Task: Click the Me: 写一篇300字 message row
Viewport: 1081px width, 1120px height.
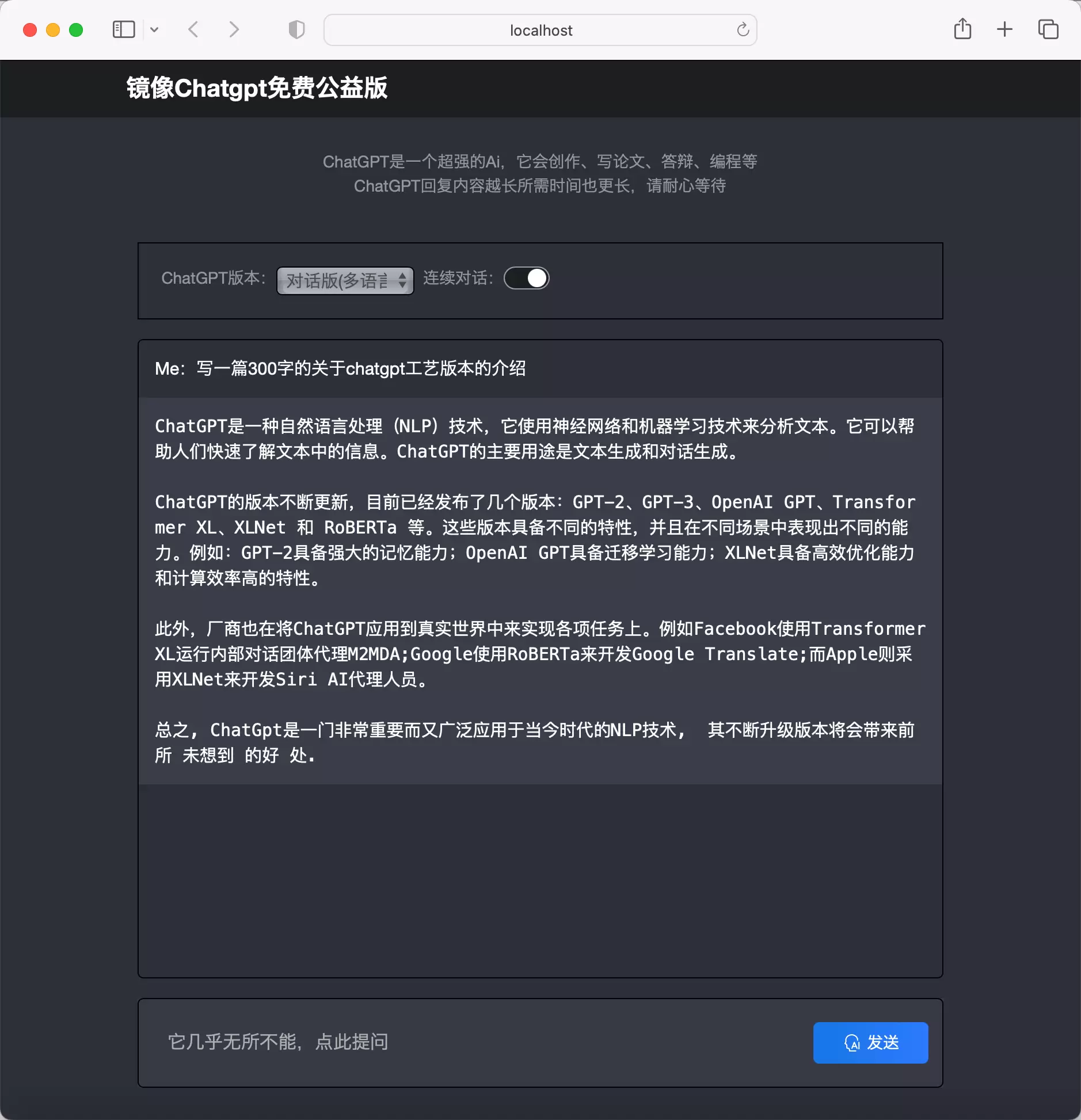Action: pos(540,368)
